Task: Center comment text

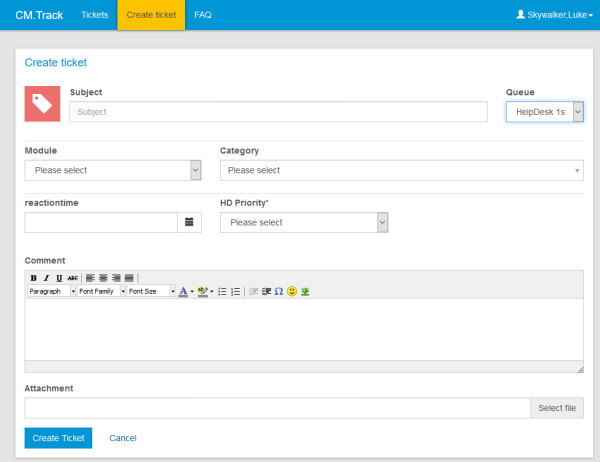Action: [103, 278]
